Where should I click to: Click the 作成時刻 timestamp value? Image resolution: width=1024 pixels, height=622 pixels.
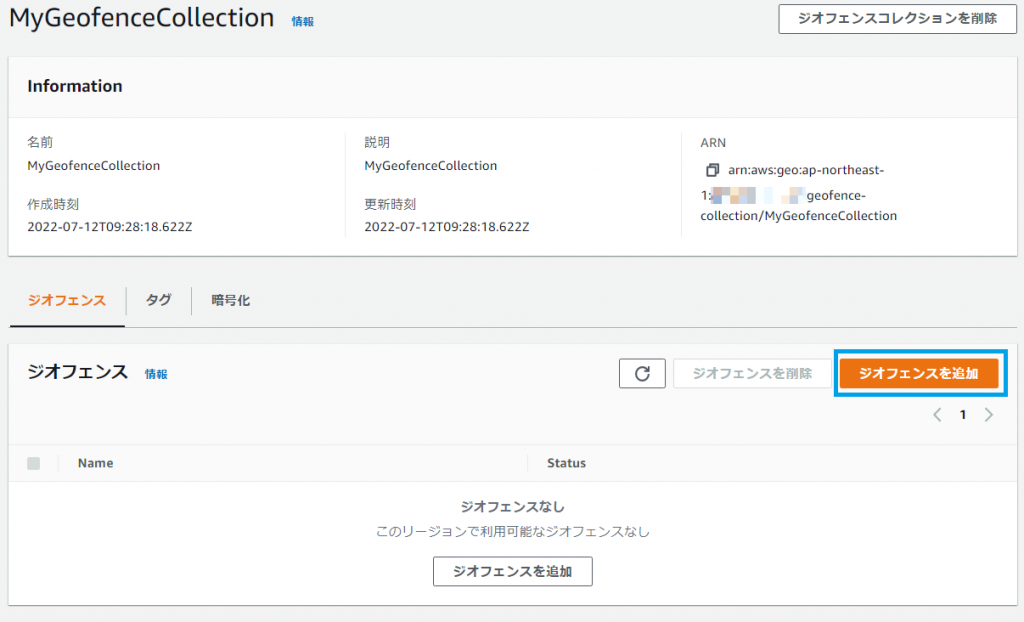[109, 227]
